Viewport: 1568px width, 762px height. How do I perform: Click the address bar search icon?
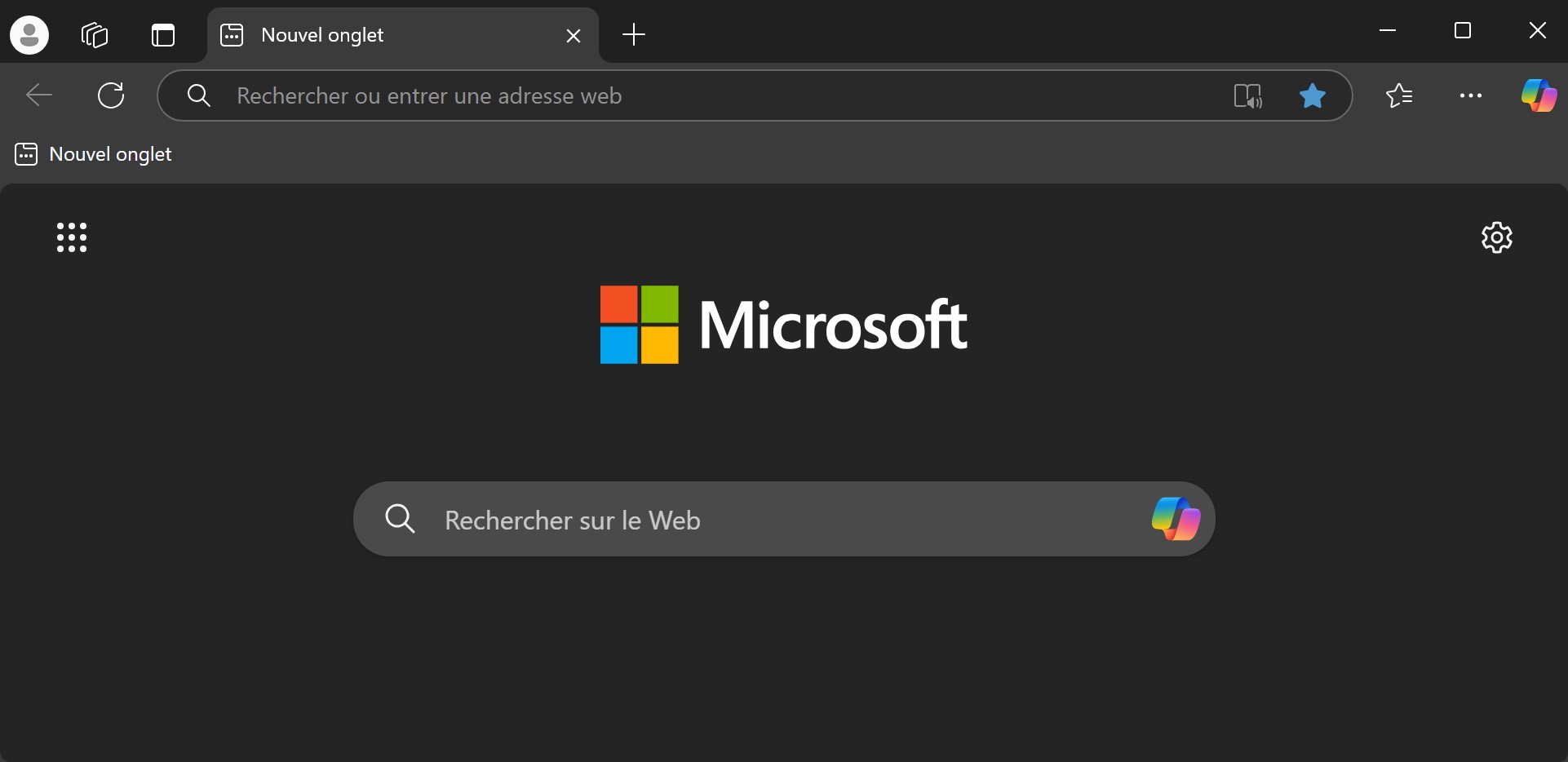tap(199, 95)
